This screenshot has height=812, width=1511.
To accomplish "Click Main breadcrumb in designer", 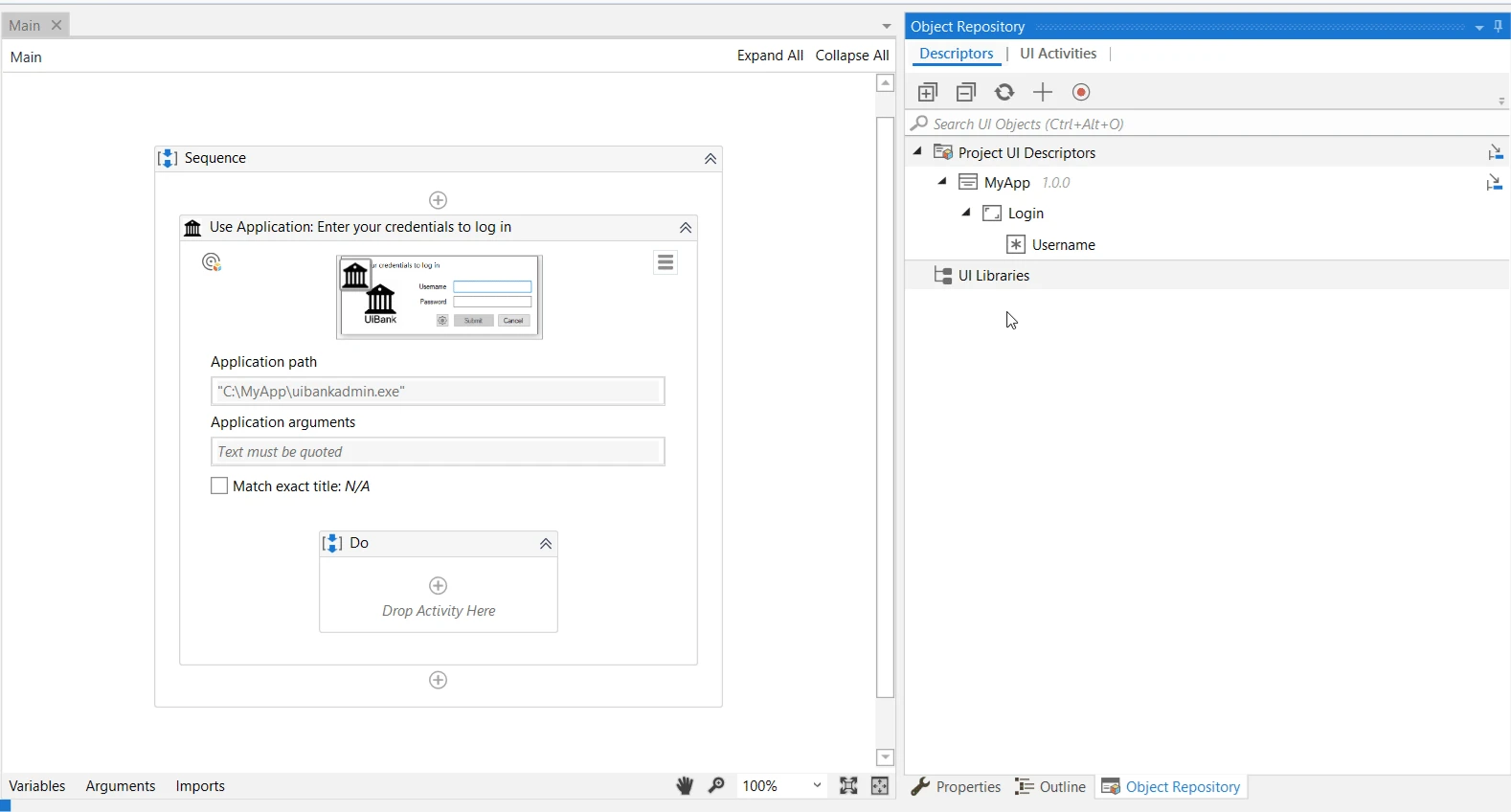I will tap(26, 57).
